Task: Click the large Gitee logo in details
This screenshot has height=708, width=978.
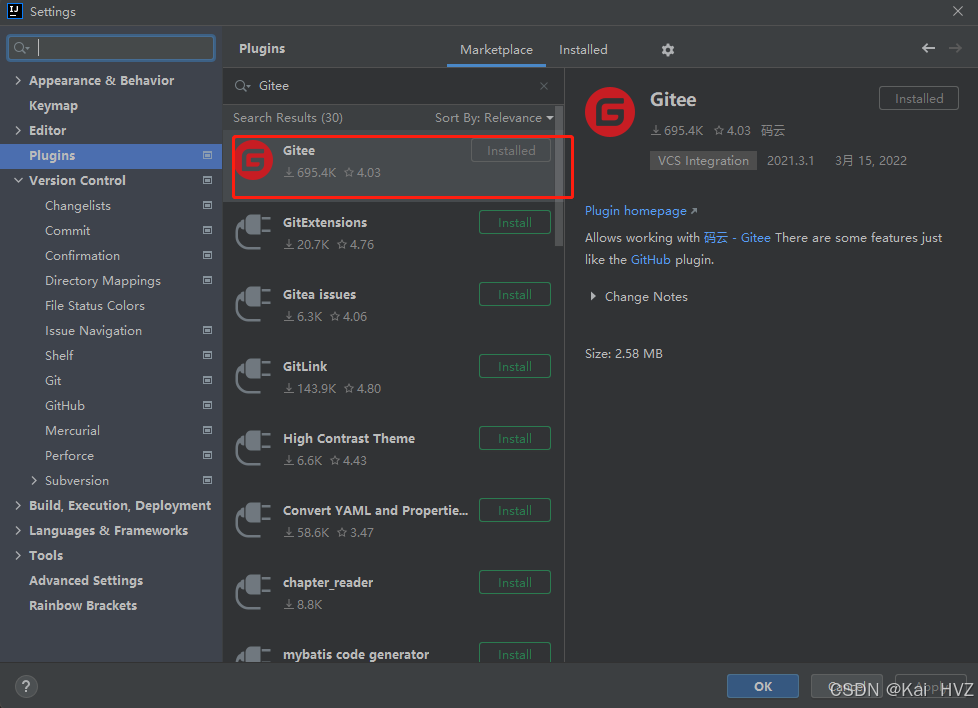Action: point(610,112)
